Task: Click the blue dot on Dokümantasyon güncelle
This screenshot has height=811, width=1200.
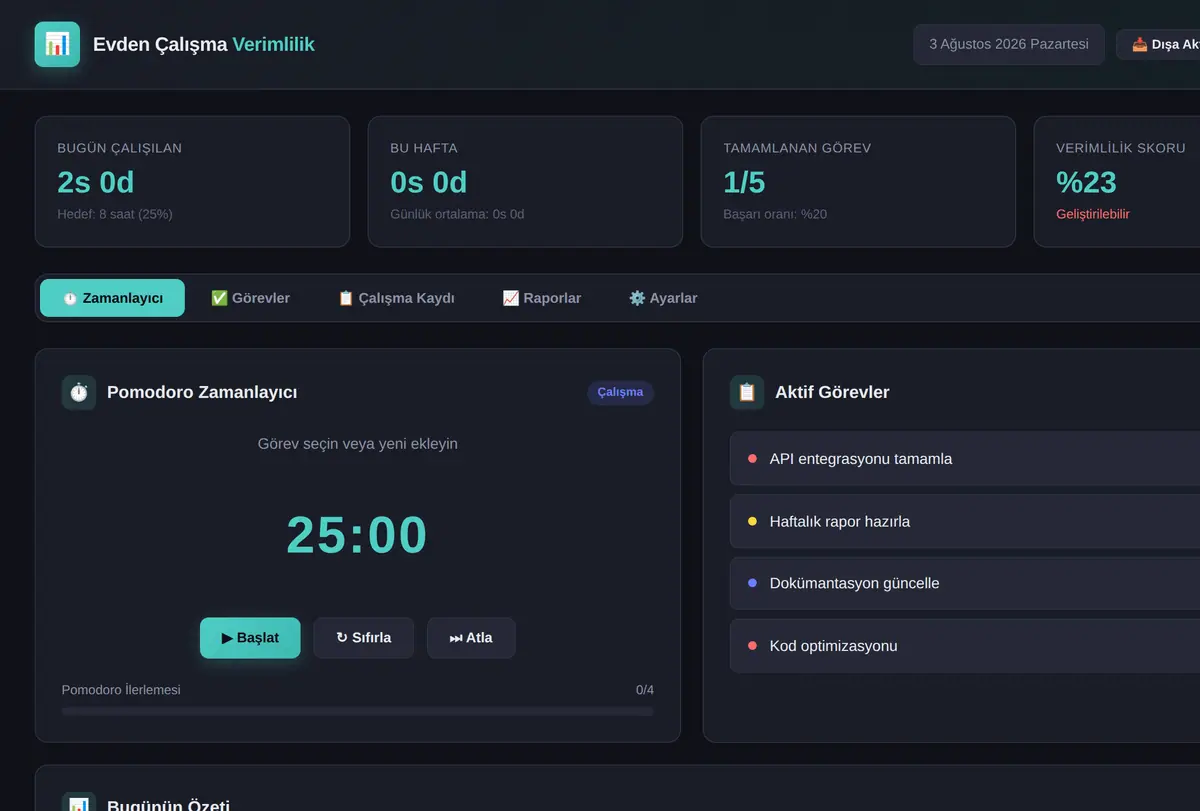Action: point(752,583)
